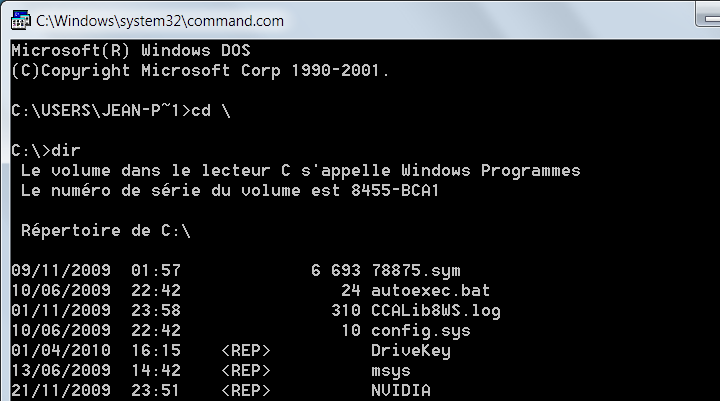This screenshot has width=720, height=401.
Task: Click the command prompt icon in title bar
Action: (19, 20)
